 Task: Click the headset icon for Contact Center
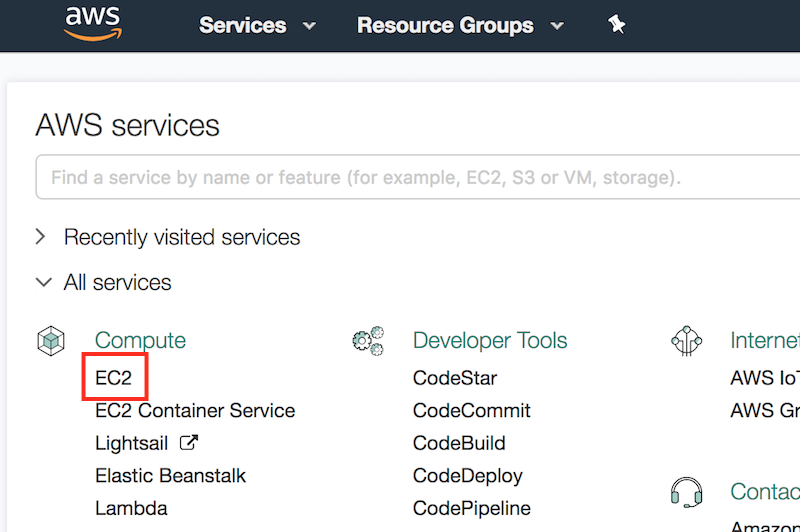[x=686, y=492]
